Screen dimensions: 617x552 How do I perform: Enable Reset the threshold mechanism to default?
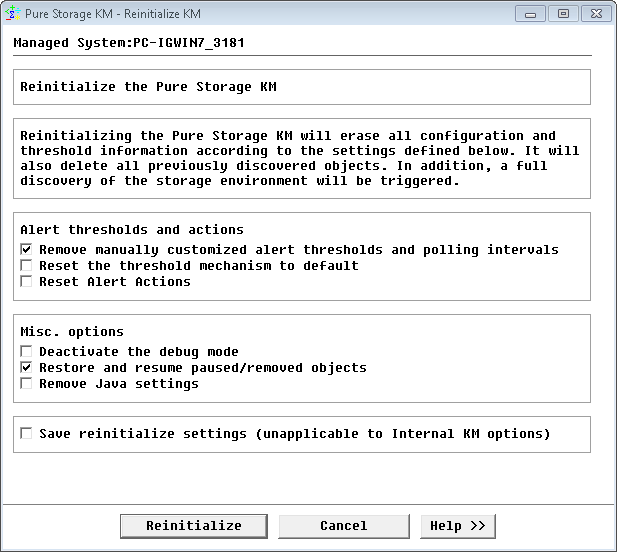click(27, 265)
